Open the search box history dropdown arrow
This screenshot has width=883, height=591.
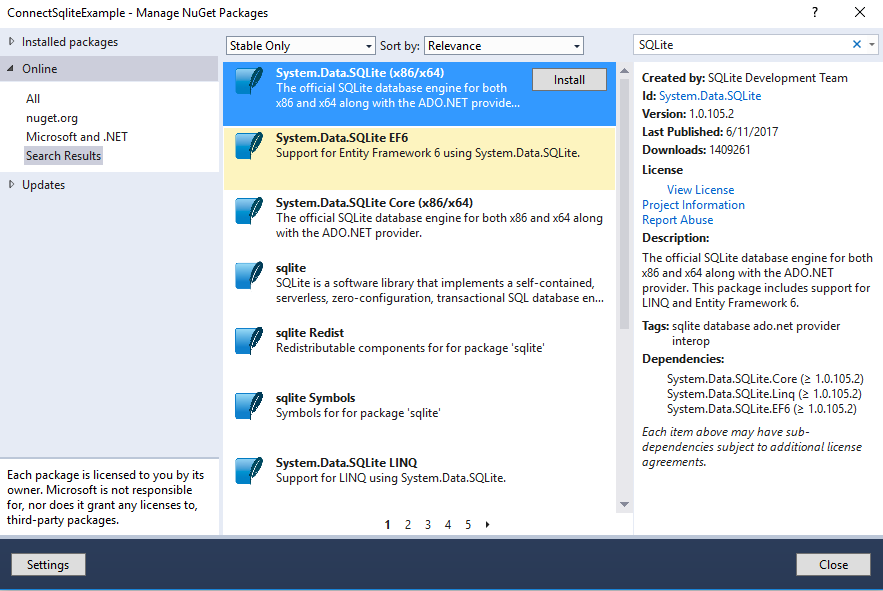click(872, 45)
